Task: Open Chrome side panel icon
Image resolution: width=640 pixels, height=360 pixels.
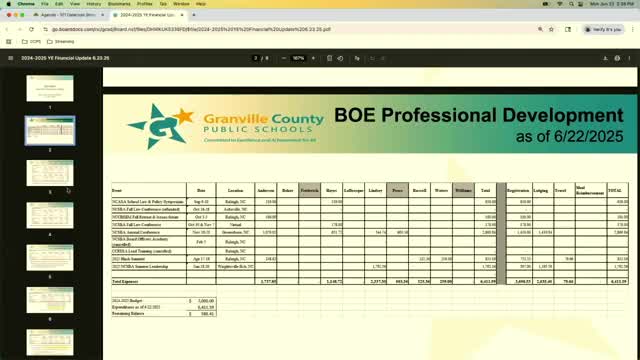Action: (x=568, y=29)
